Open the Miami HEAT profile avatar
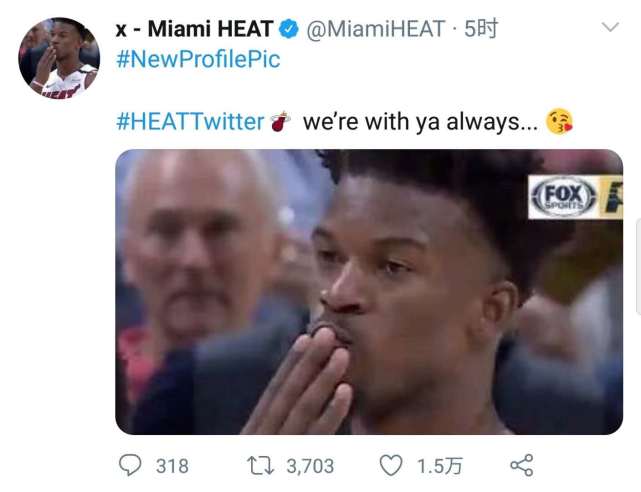This screenshot has height=492, width=641. click(x=59, y=58)
